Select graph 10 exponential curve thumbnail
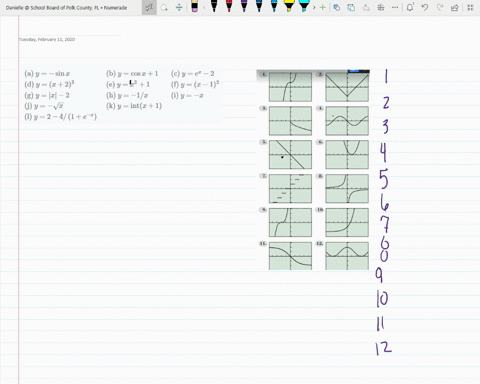The height and width of the screenshot is (384, 480). pos(347,222)
